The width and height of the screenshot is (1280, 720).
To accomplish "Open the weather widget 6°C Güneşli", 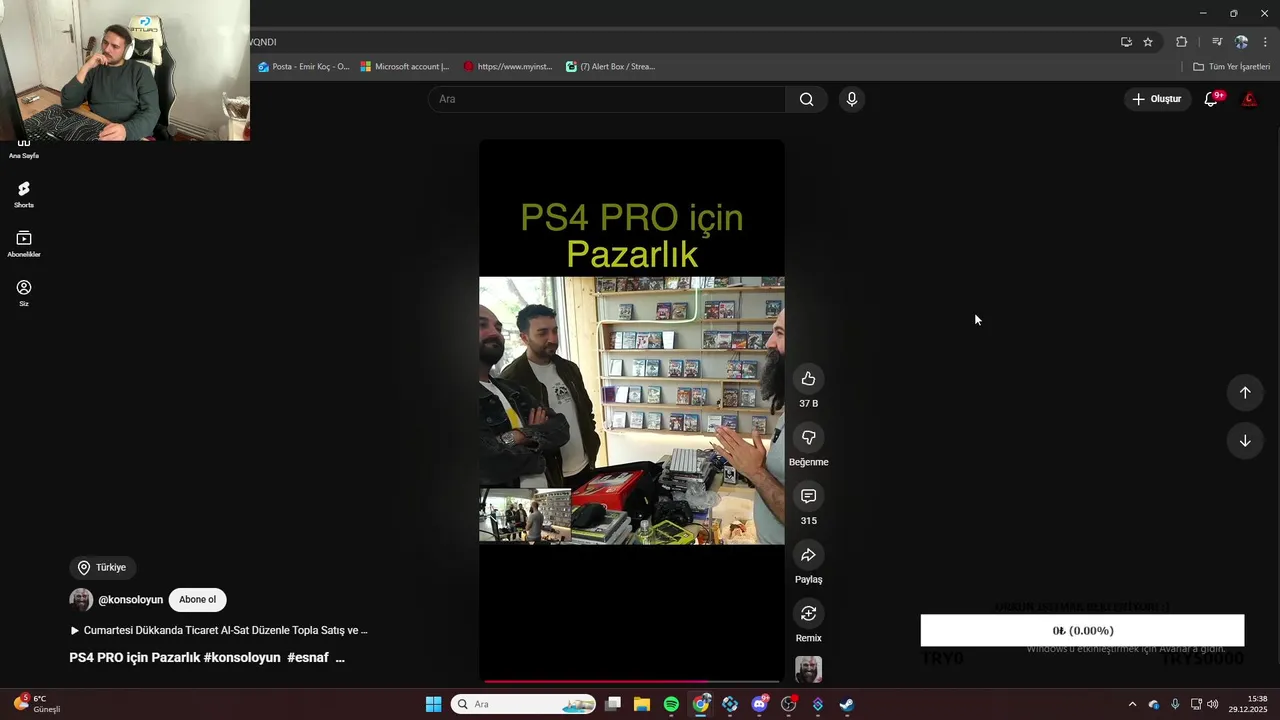I will (x=37, y=704).
